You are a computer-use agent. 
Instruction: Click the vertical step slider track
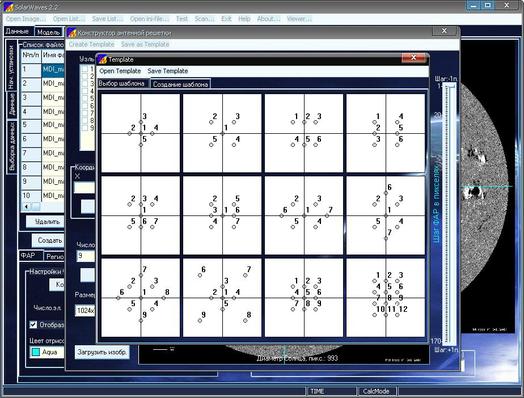(x=449, y=214)
